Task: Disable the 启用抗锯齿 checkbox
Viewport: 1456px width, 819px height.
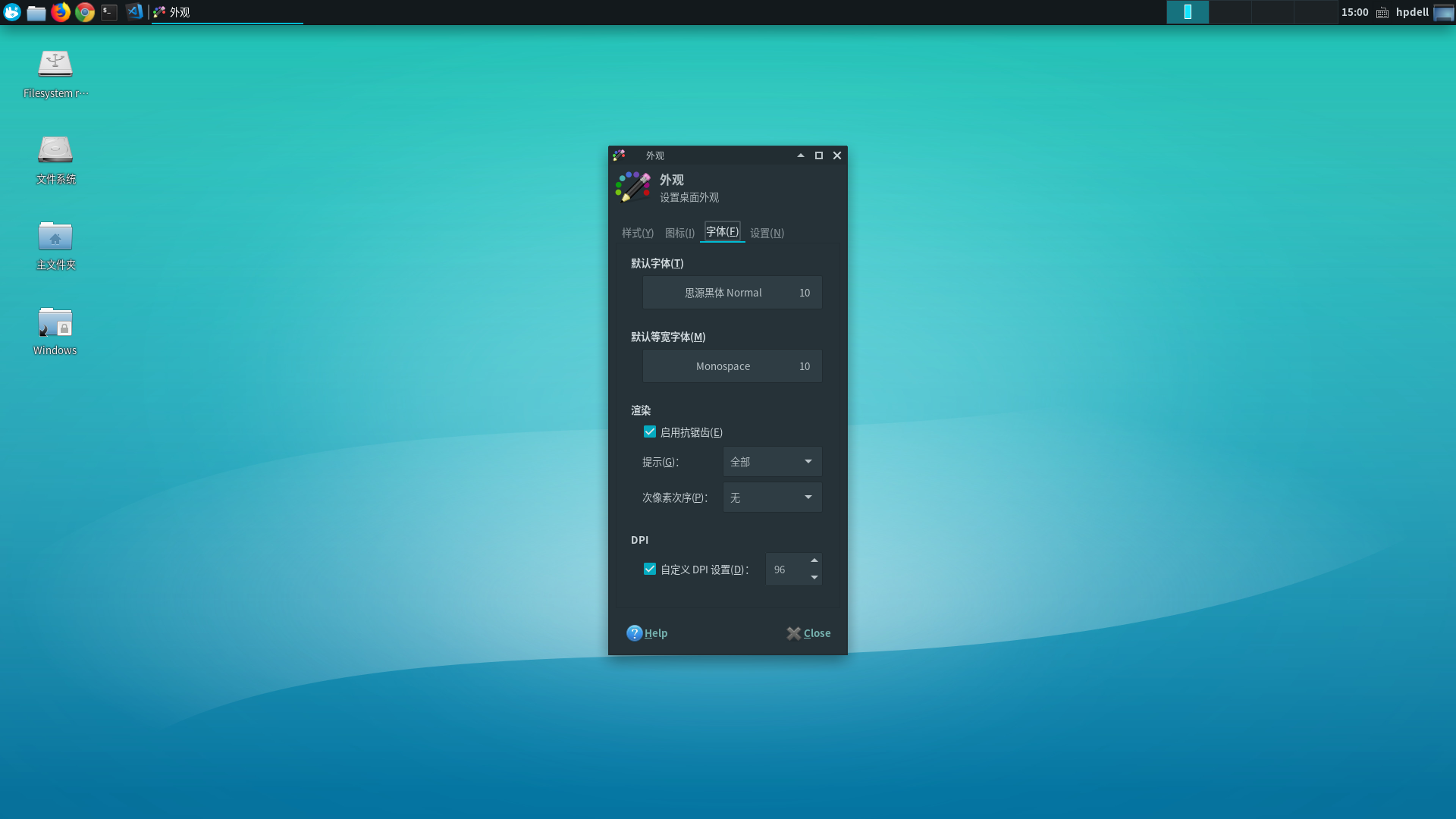Action: [650, 431]
